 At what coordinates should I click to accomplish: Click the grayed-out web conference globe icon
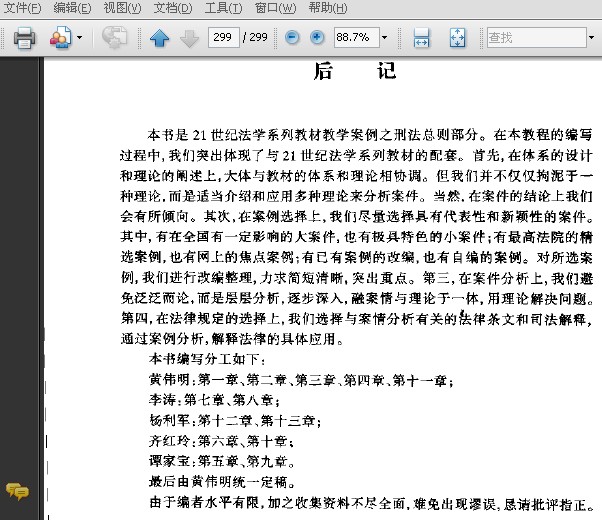pos(114,37)
